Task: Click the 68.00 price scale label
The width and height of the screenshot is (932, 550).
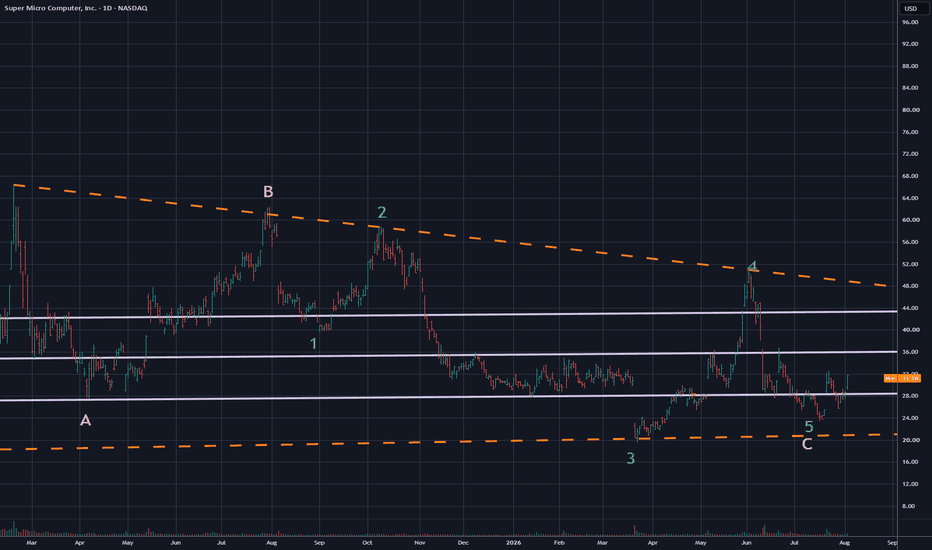Action: (910, 176)
